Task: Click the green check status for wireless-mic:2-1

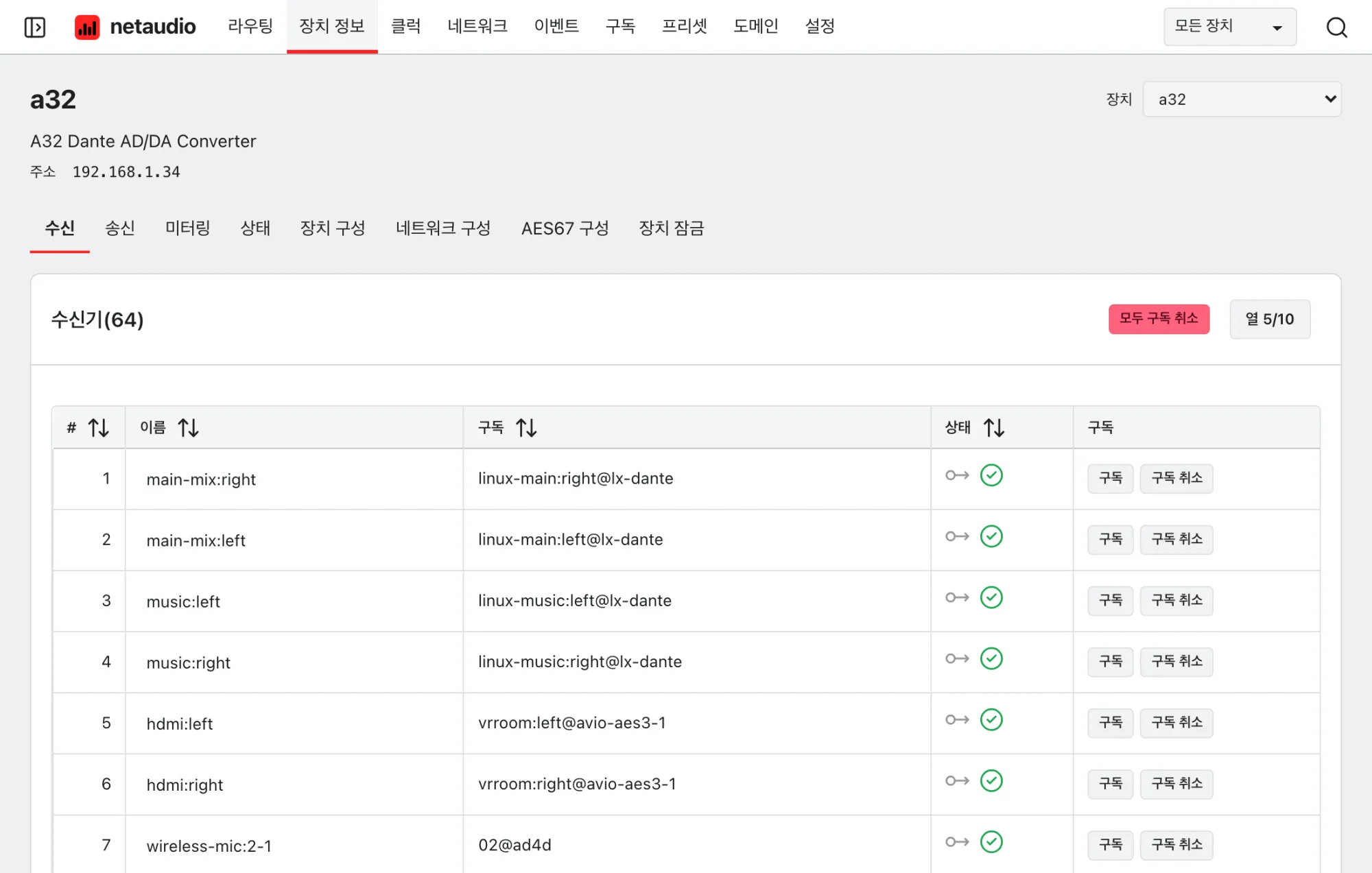Action: 991,841
